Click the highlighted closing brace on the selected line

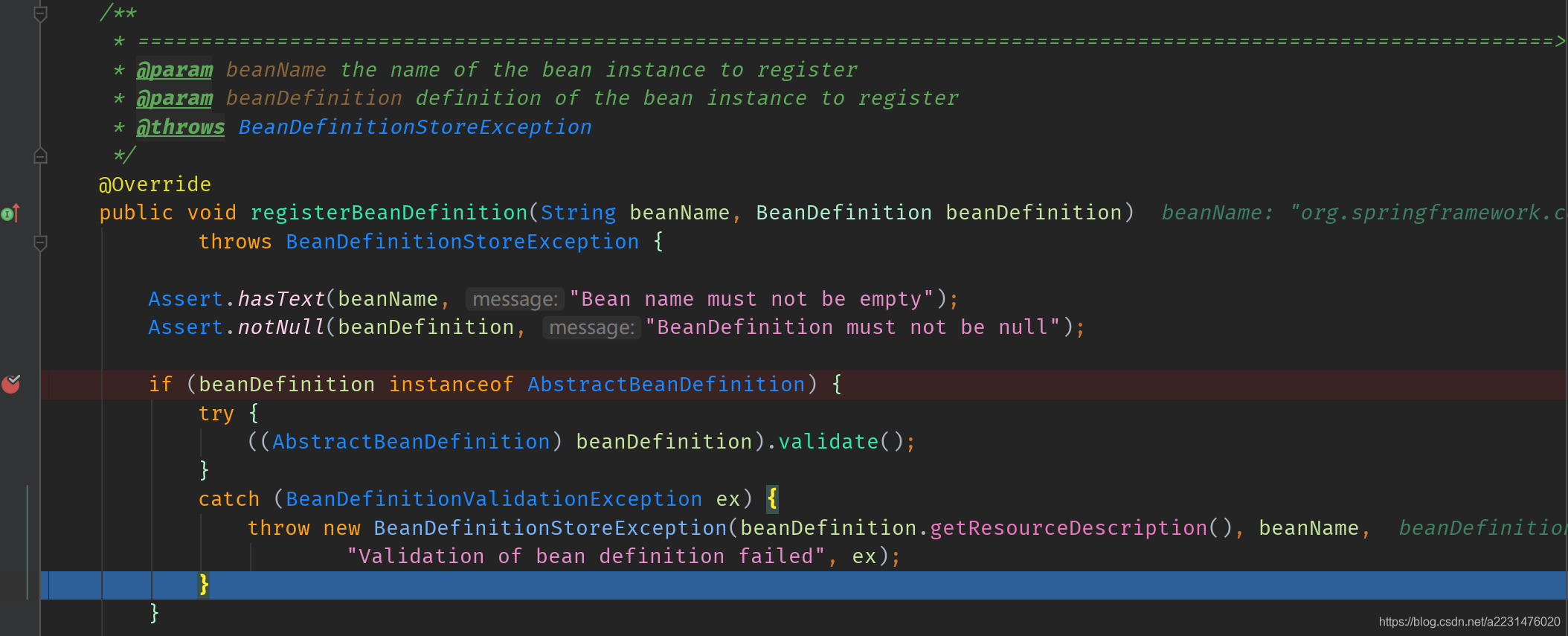[204, 585]
